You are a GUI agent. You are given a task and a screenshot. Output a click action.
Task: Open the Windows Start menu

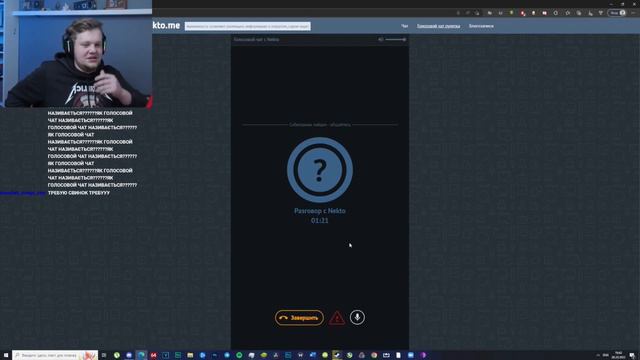(6, 355)
